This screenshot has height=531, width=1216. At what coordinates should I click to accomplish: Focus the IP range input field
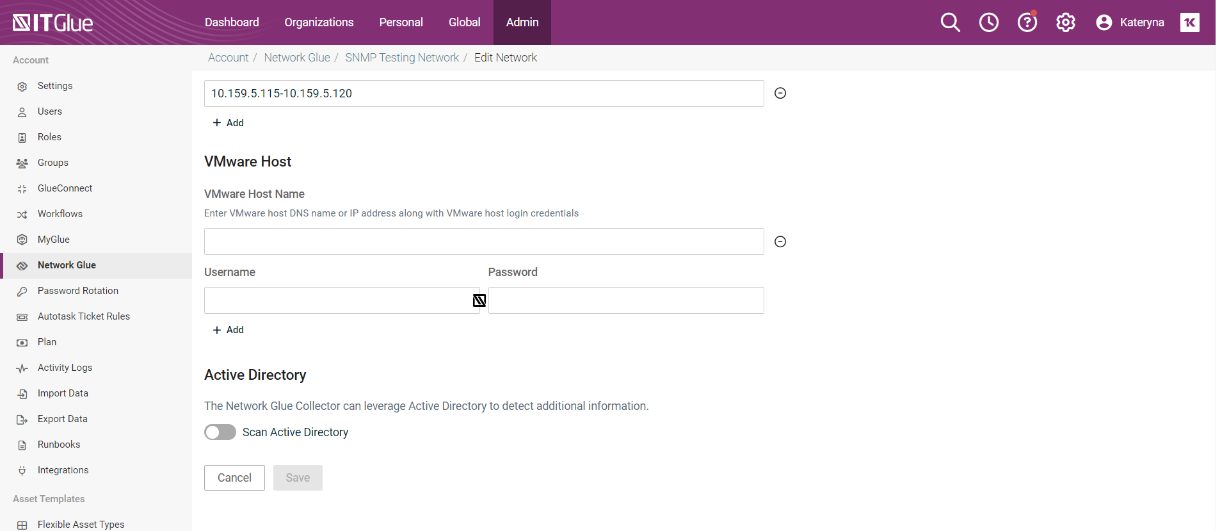[484, 93]
